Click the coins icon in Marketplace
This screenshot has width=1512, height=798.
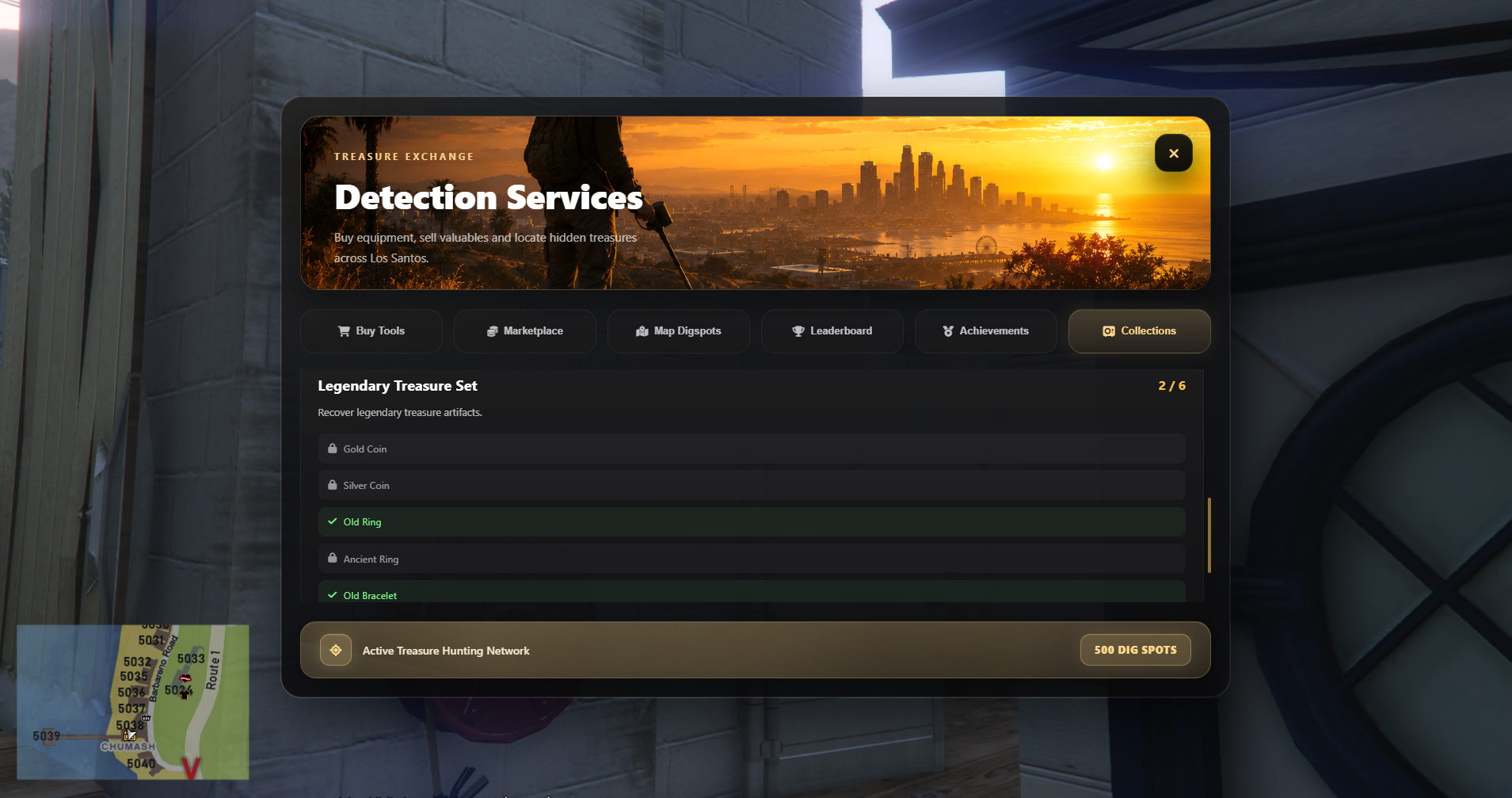(492, 331)
